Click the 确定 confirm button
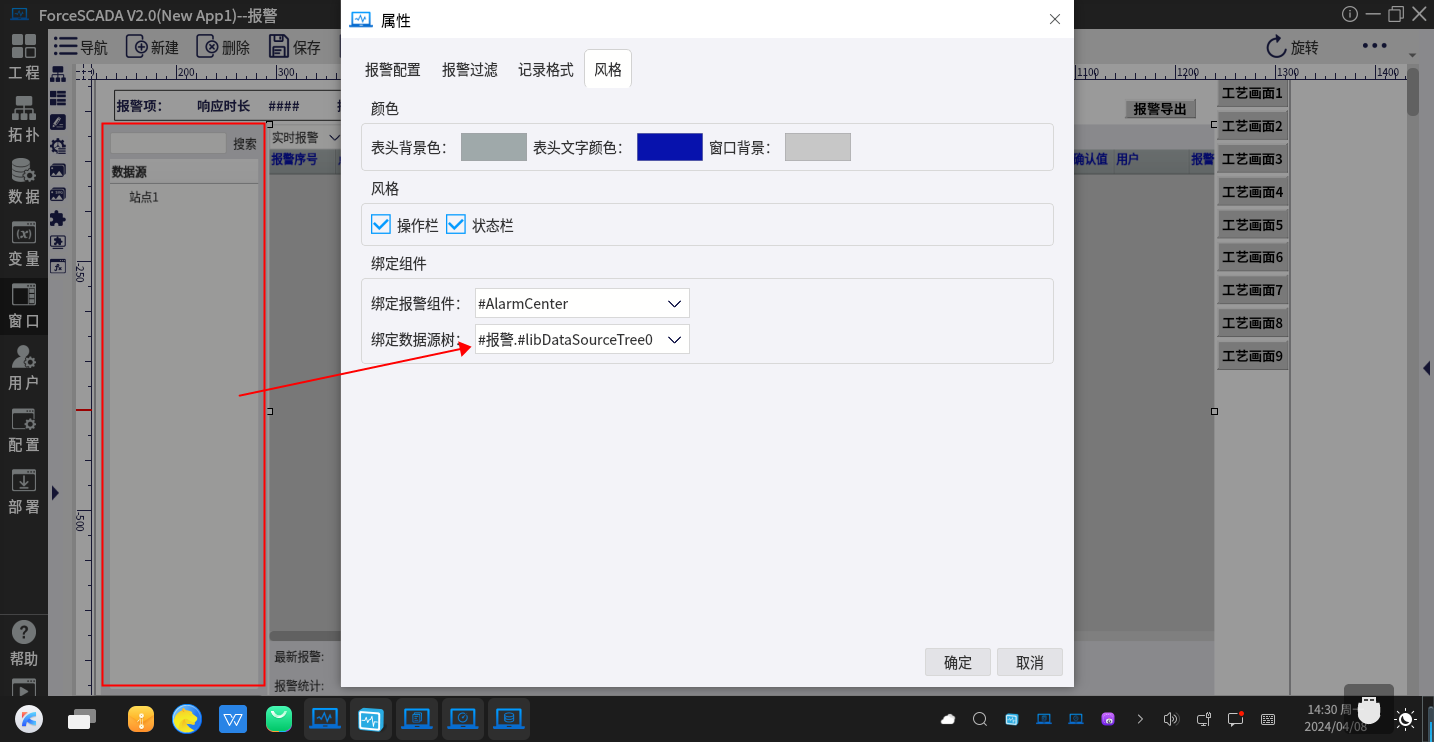This screenshot has width=1434, height=742. [x=957, y=662]
